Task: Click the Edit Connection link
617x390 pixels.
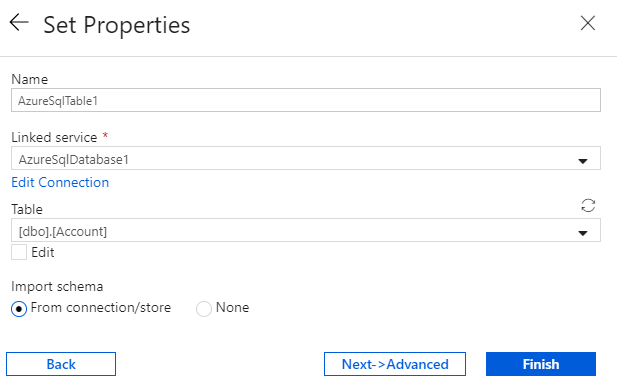Action: [60, 182]
